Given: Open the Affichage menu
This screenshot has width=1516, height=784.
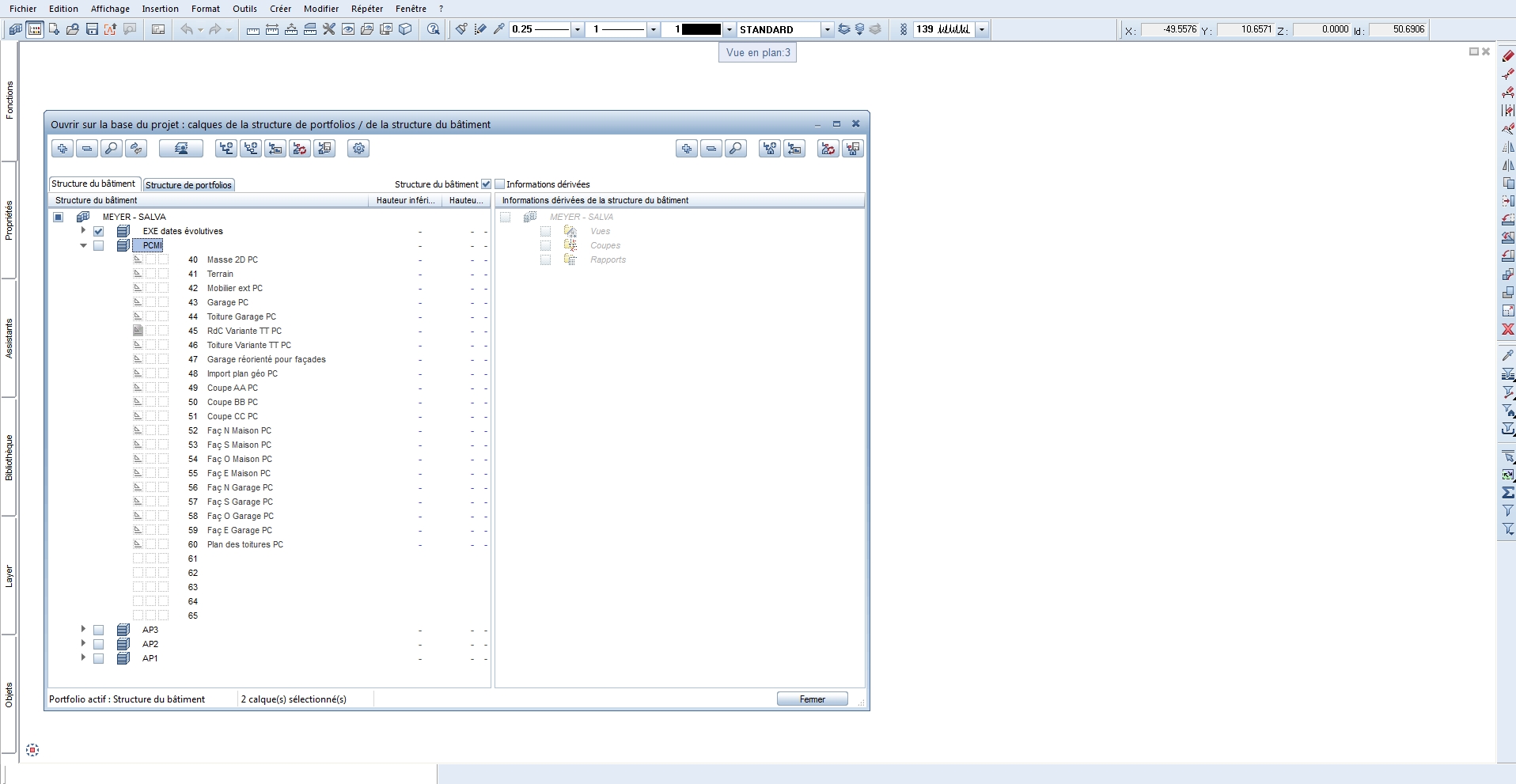Looking at the screenshot, I should (110, 9).
